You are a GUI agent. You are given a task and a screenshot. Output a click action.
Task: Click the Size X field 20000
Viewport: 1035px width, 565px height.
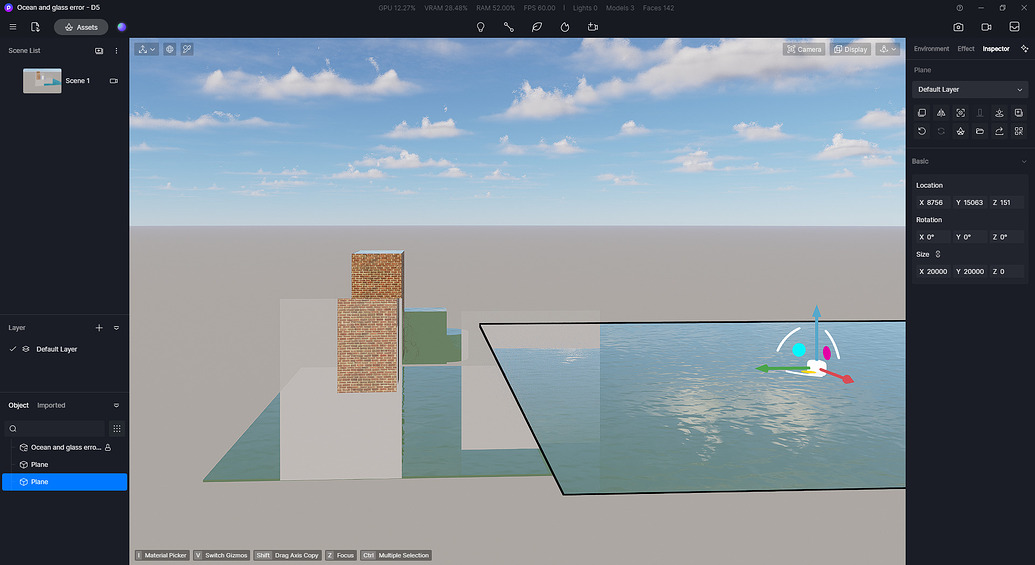[933, 271]
